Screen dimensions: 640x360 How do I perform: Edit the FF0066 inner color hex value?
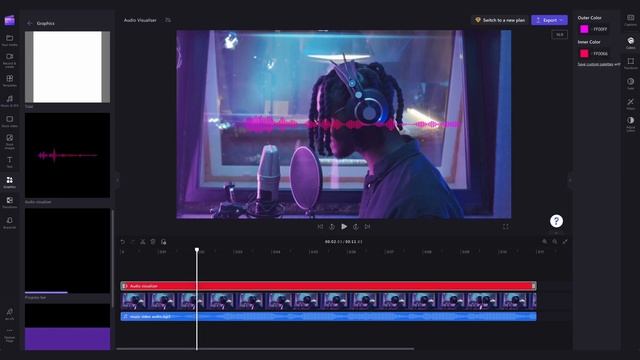coord(600,53)
